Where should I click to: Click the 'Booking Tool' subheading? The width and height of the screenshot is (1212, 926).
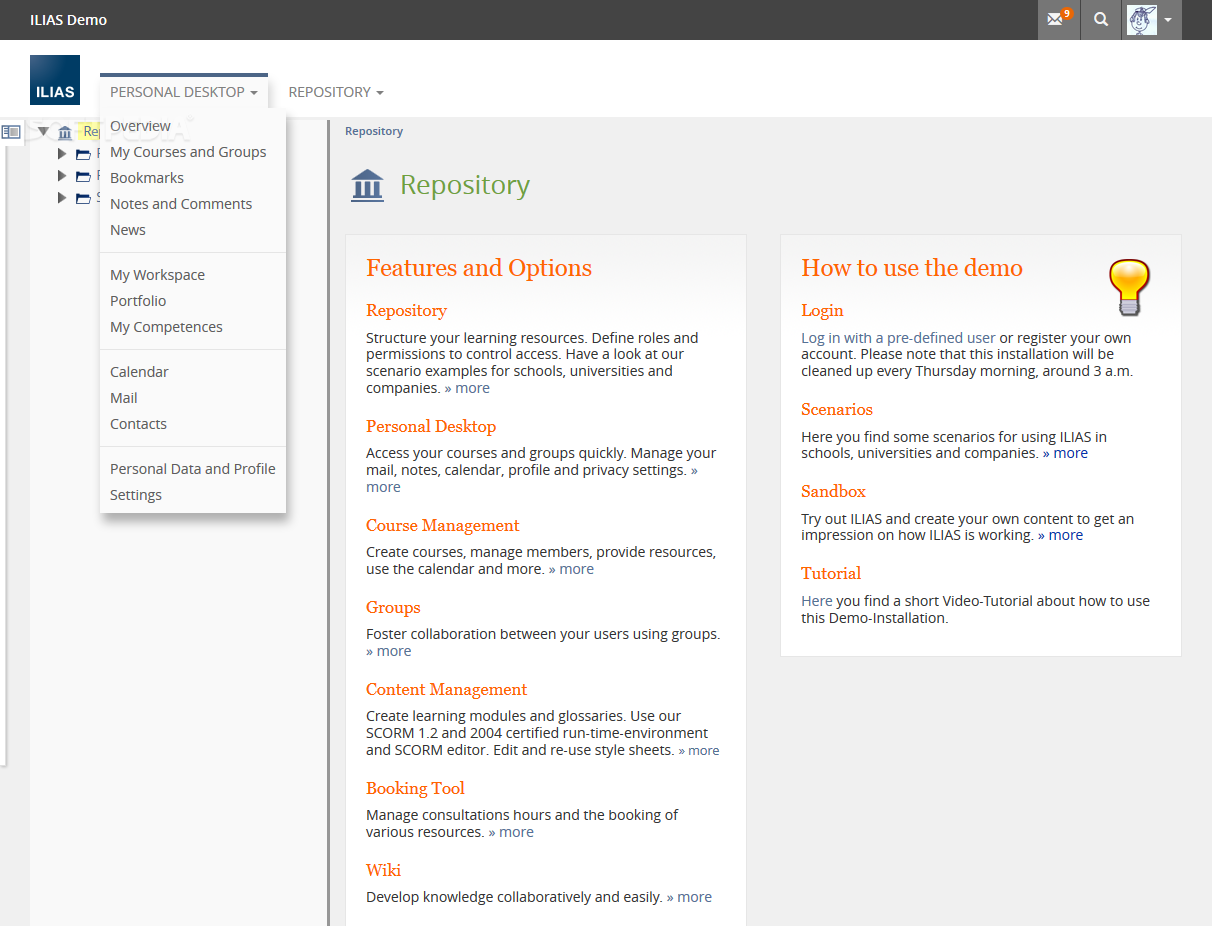(415, 789)
